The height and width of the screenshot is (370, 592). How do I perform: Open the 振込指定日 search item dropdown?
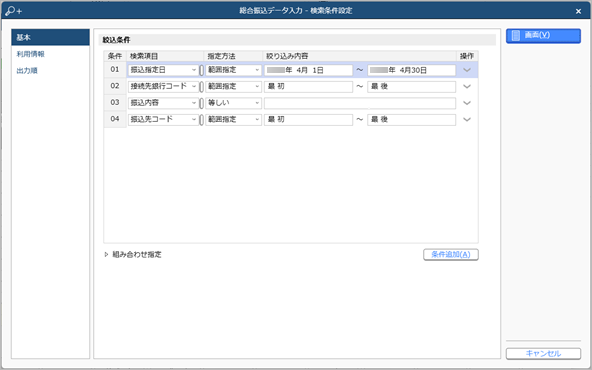coord(163,70)
